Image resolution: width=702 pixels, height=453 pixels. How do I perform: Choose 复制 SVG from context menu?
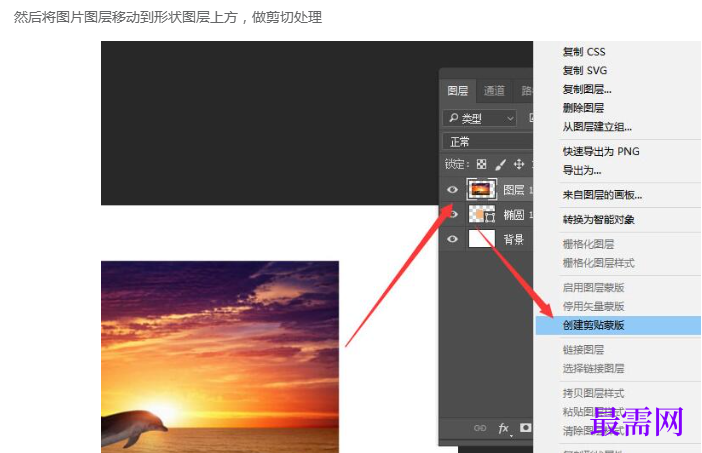pyautogui.click(x=585, y=70)
